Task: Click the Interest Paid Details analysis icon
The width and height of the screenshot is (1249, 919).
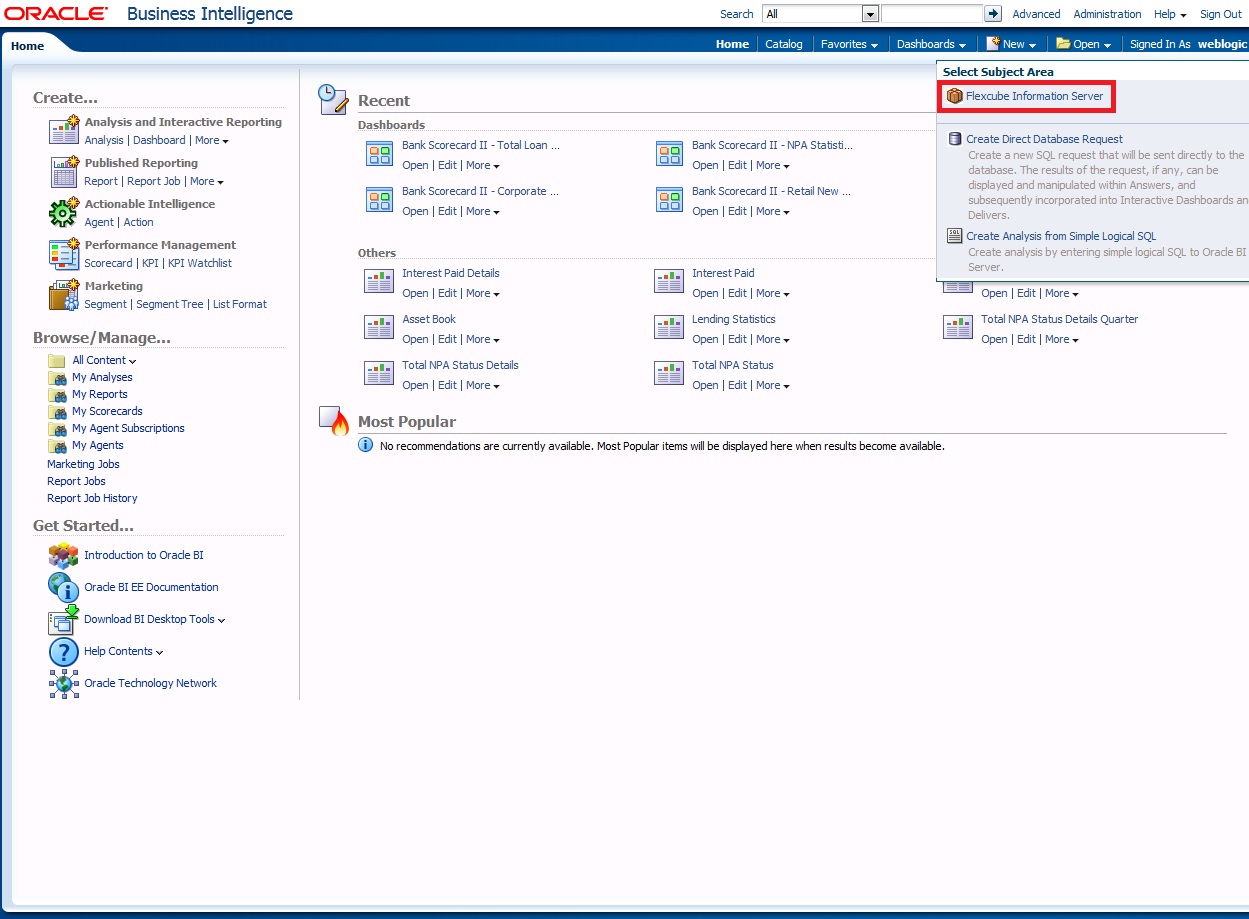Action: point(379,281)
